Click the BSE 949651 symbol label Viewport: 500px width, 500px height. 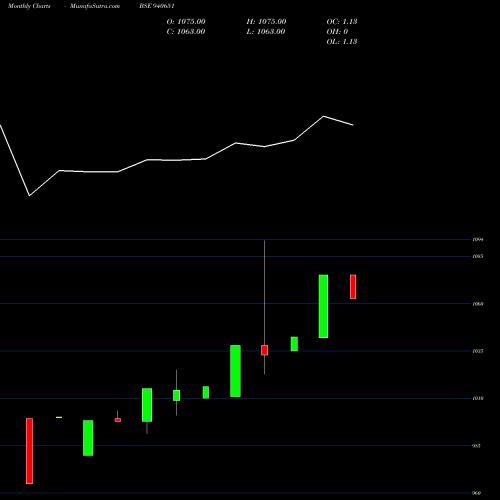coord(157,6)
